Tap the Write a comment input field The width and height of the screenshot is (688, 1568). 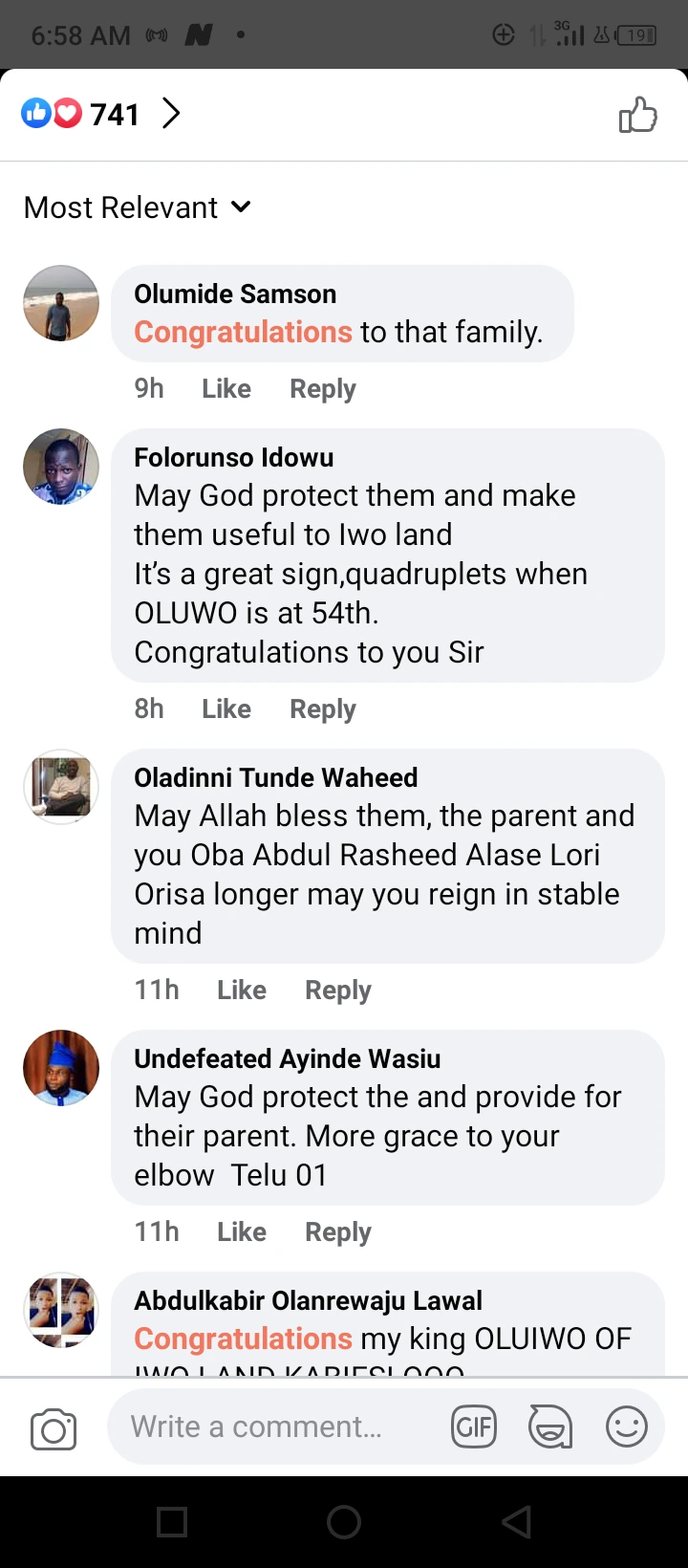pos(277,1427)
